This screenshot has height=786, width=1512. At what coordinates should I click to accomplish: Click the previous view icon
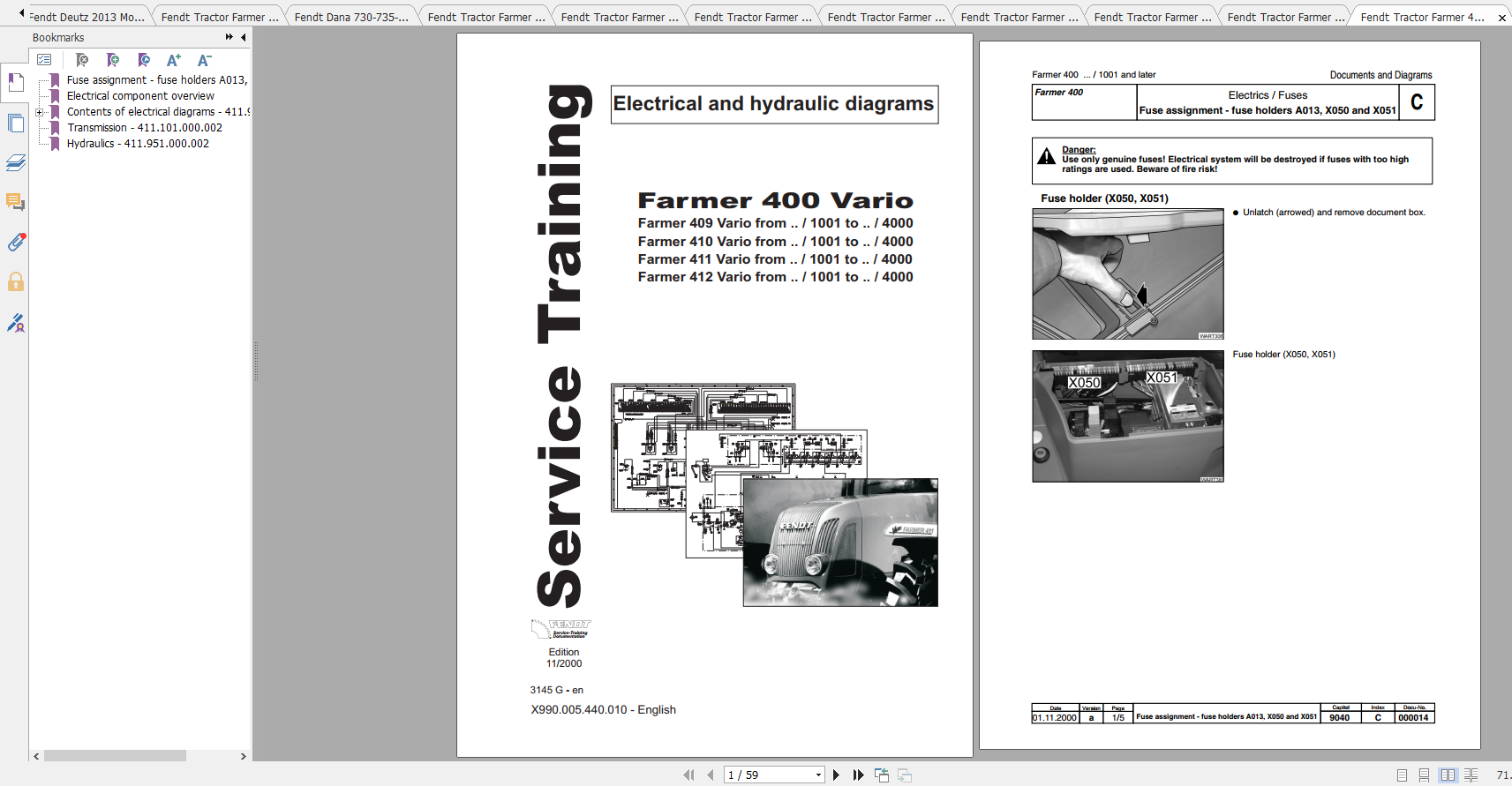click(x=881, y=775)
